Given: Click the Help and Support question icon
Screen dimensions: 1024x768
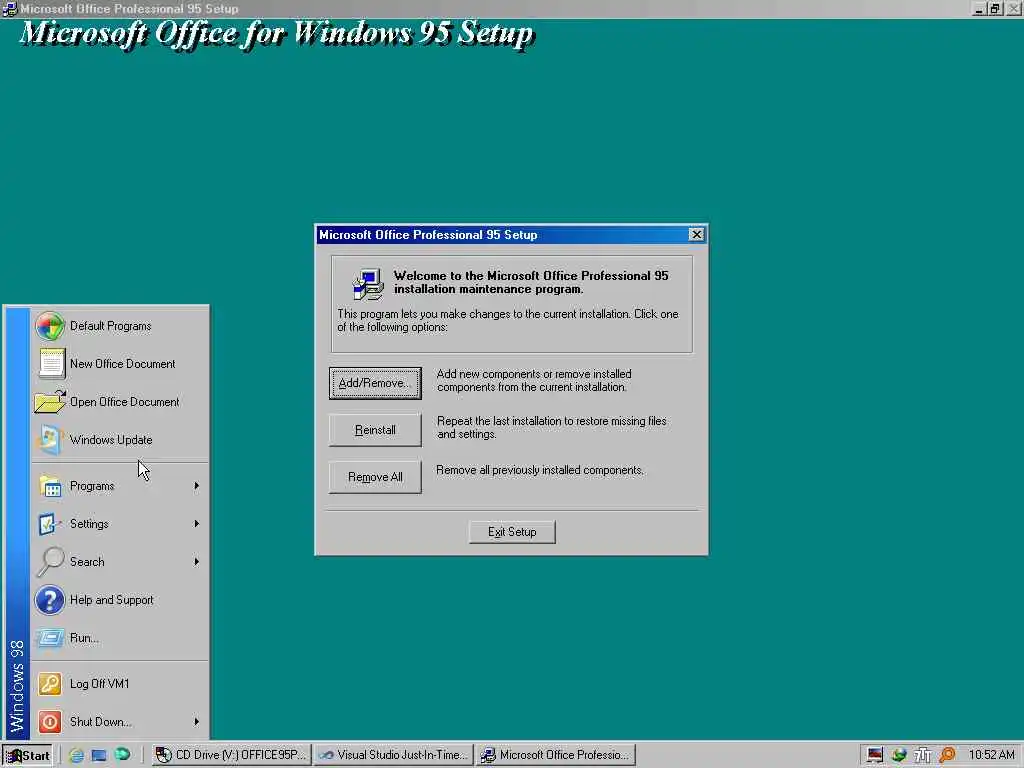Looking at the screenshot, I should tap(50, 600).
